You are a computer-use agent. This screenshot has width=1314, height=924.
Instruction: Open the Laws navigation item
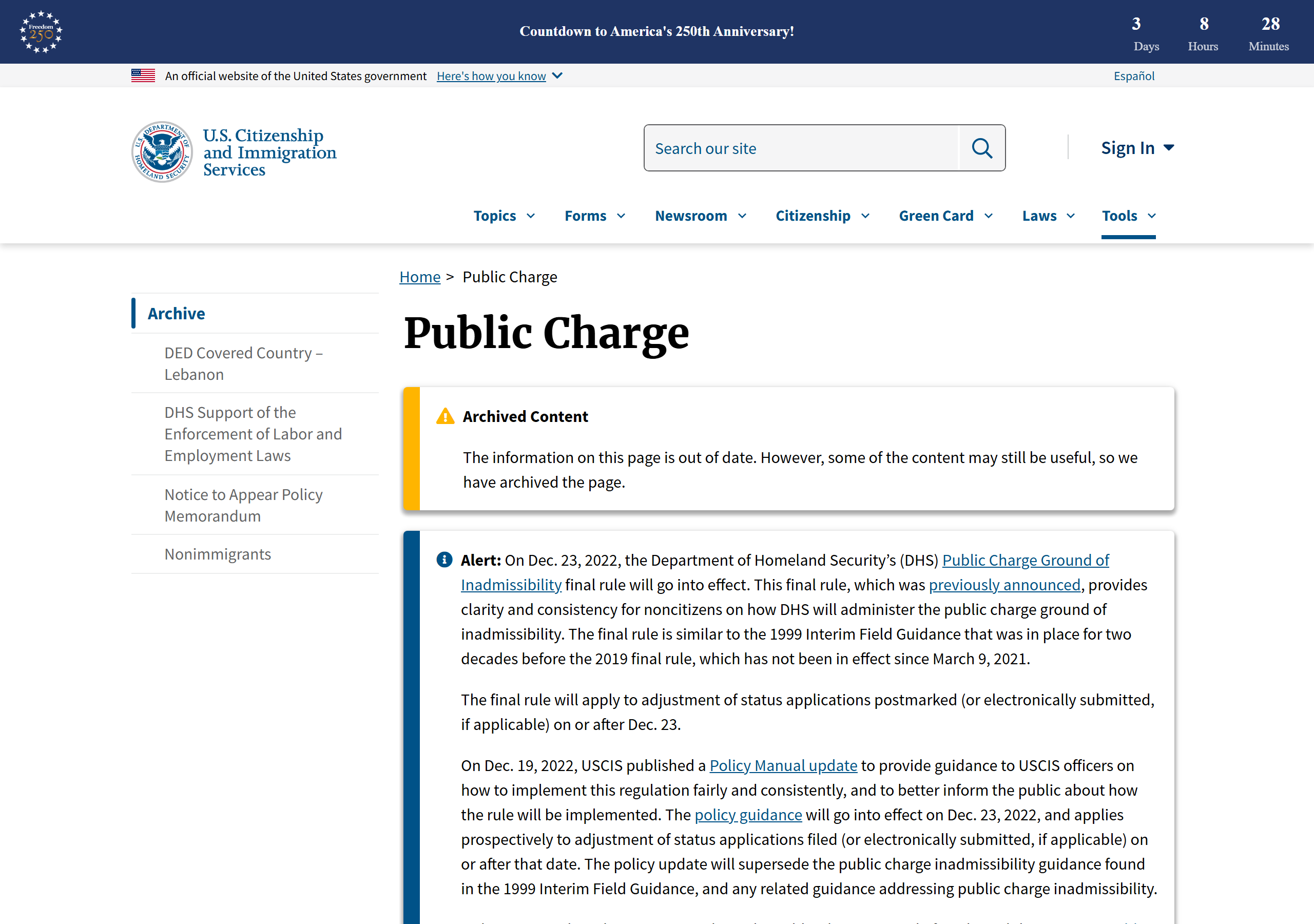coord(1039,216)
